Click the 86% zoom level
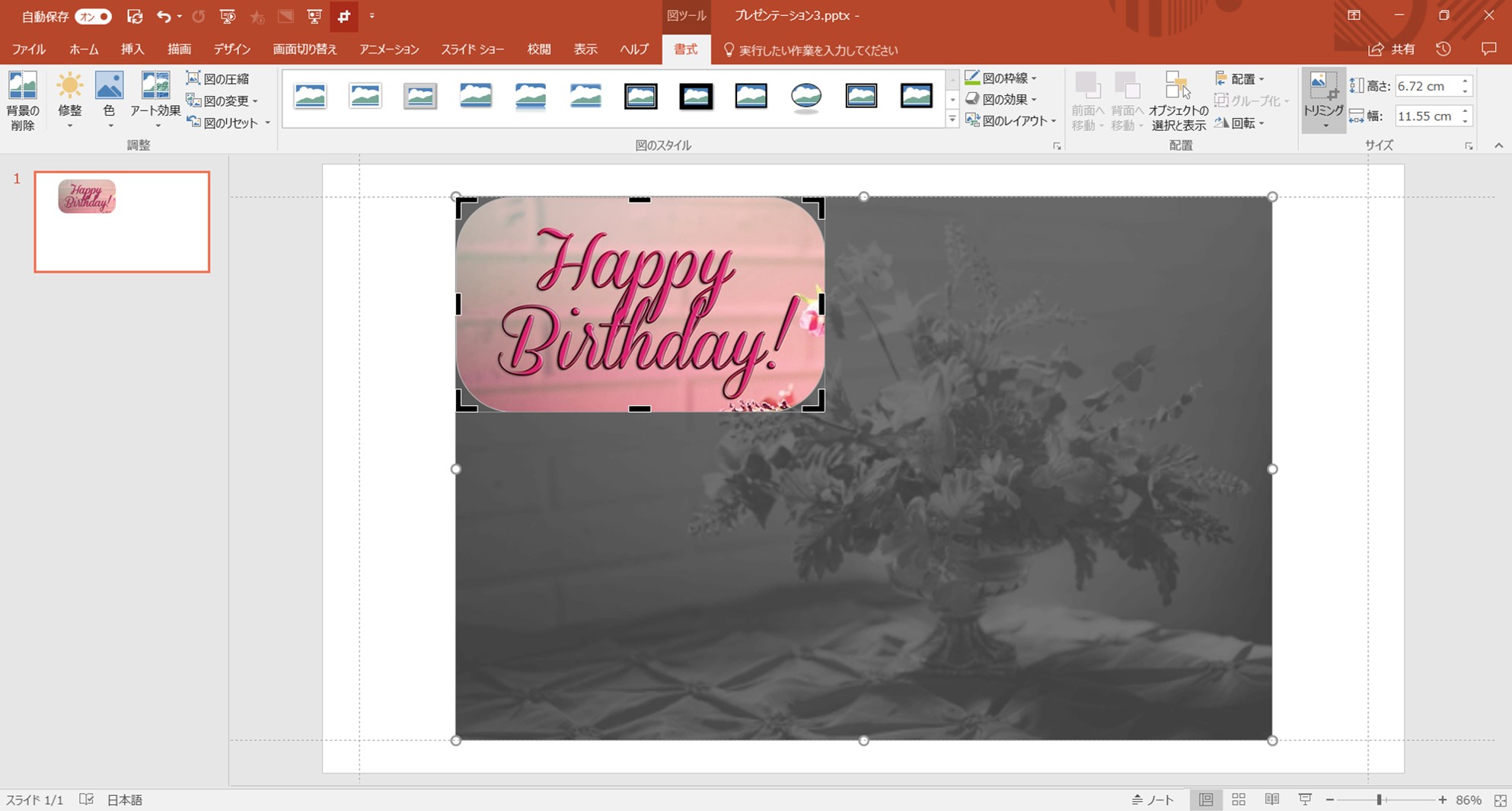1512x811 pixels. pos(1469,800)
